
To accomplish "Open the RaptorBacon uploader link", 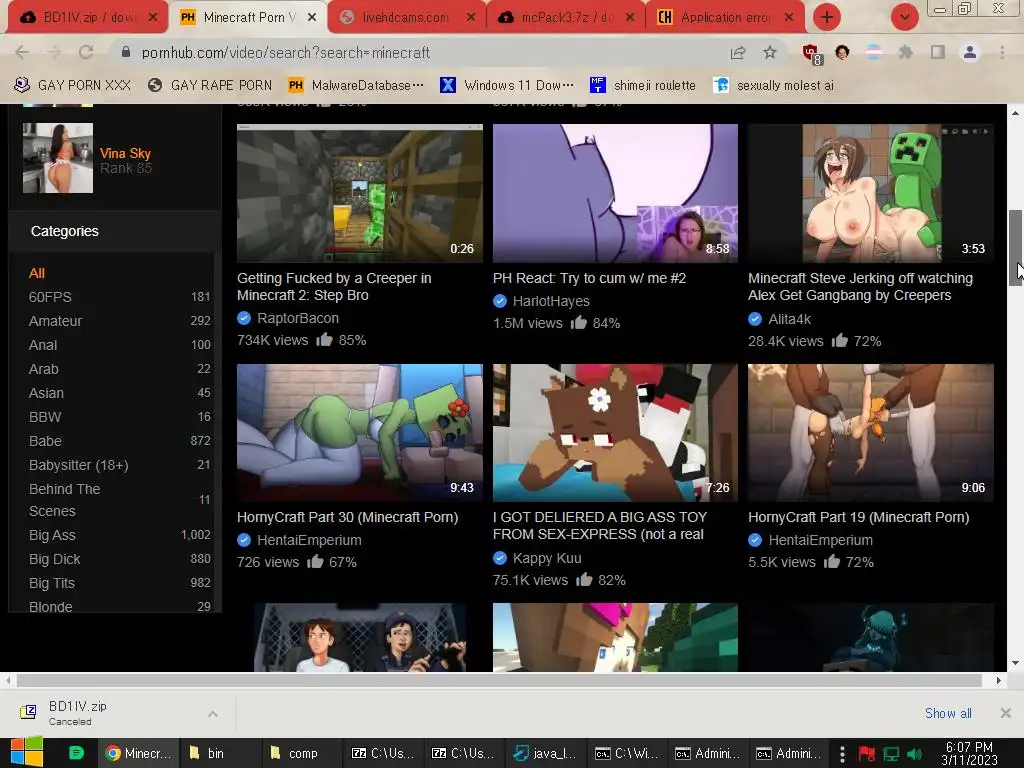I will (x=298, y=318).
